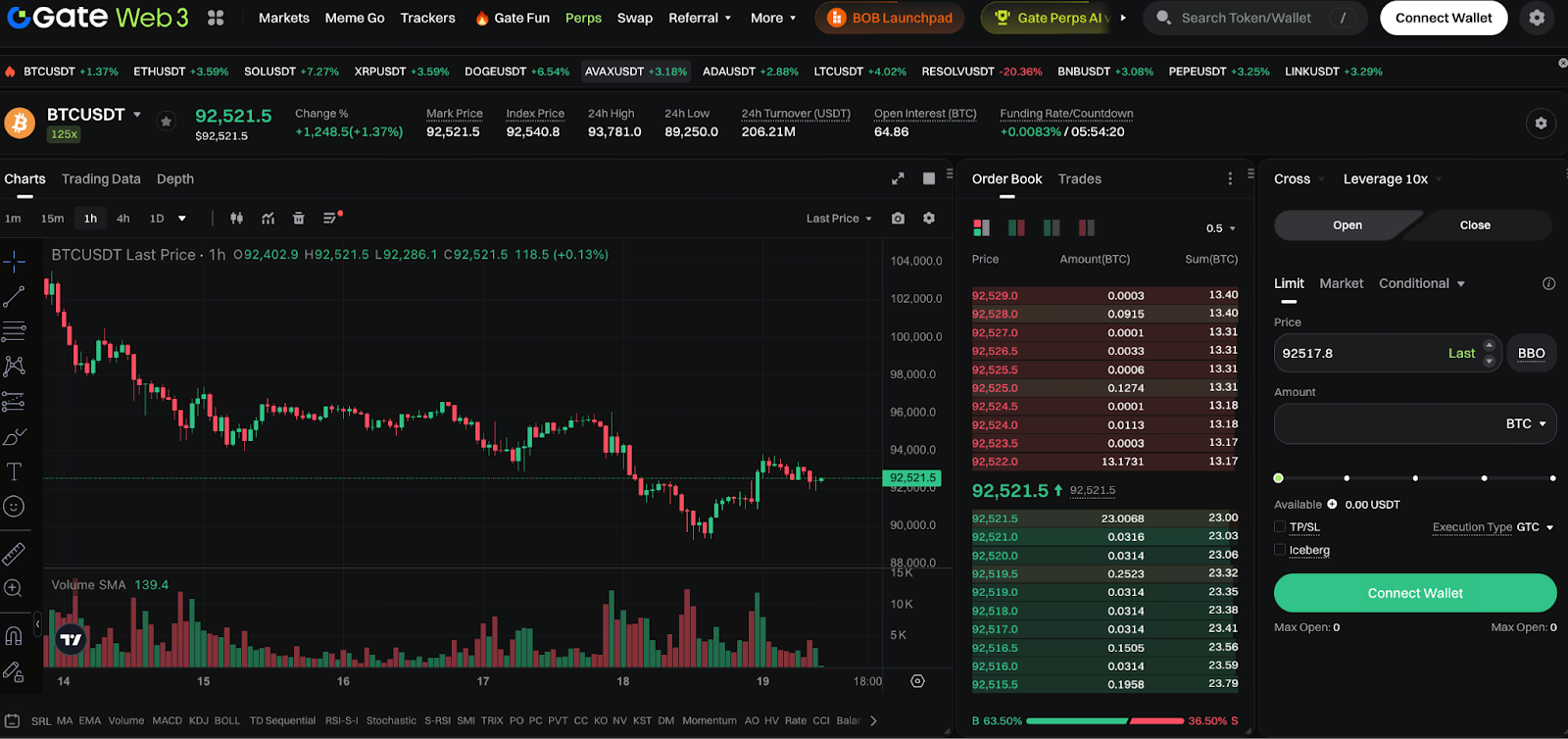This screenshot has width=1568, height=739.
Task: Click the trash icon to remove drawings
Action: click(x=299, y=219)
